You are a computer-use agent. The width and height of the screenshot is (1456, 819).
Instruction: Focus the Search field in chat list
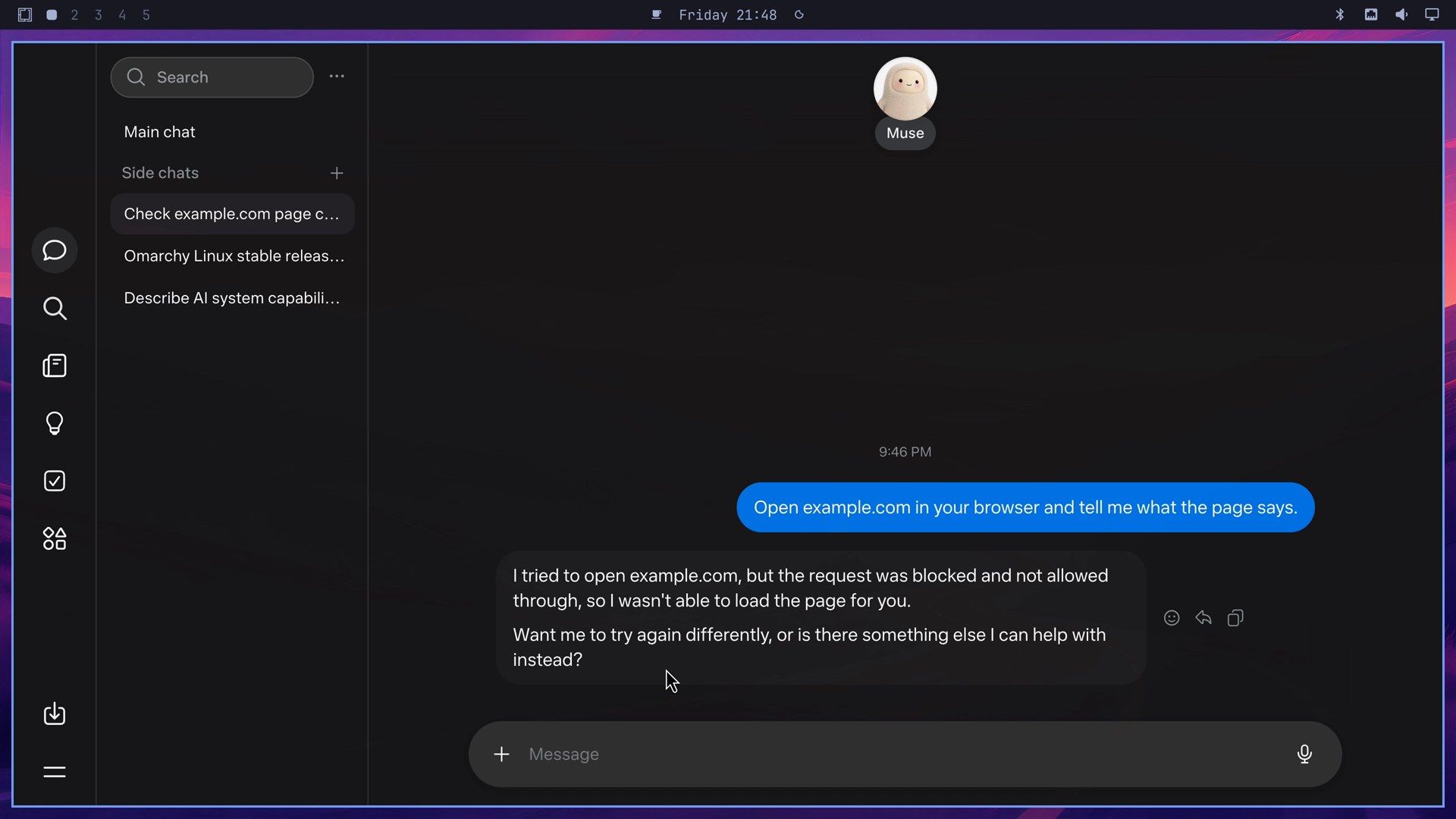(x=212, y=77)
